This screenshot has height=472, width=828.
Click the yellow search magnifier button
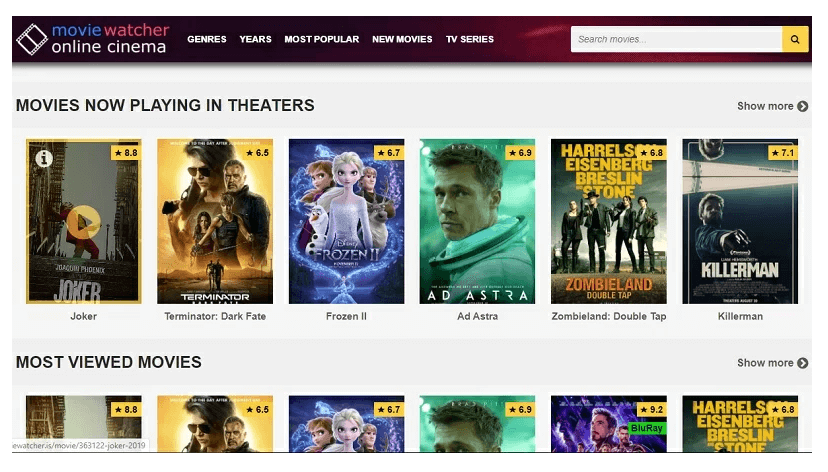tap(795, 39)
